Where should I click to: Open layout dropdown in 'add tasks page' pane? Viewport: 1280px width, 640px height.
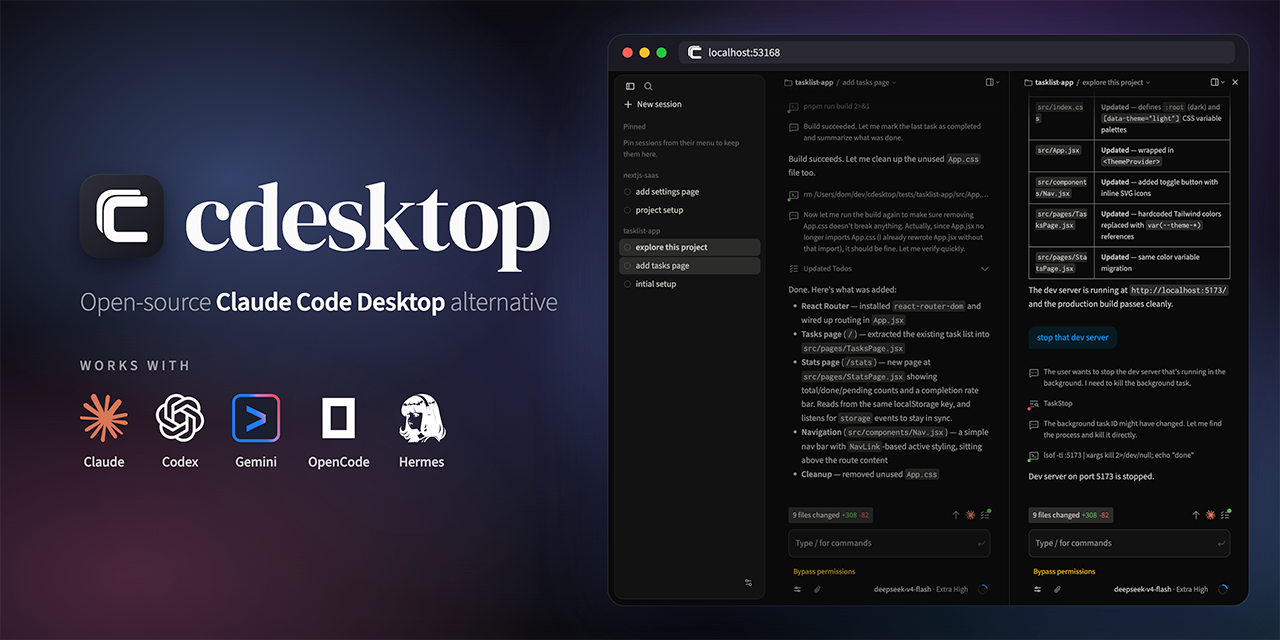992,82
